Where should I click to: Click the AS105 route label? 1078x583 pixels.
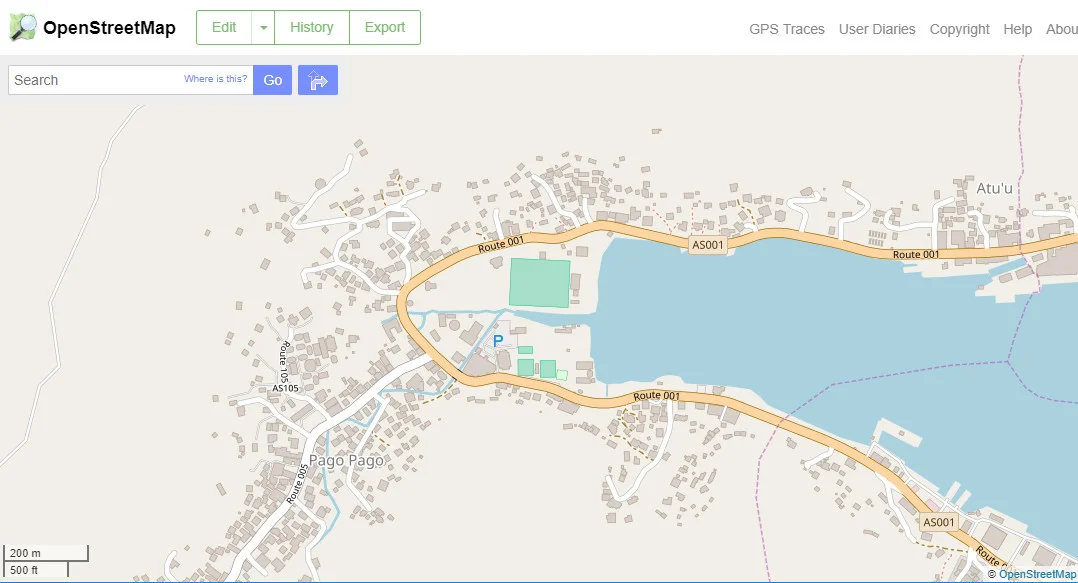285,388
